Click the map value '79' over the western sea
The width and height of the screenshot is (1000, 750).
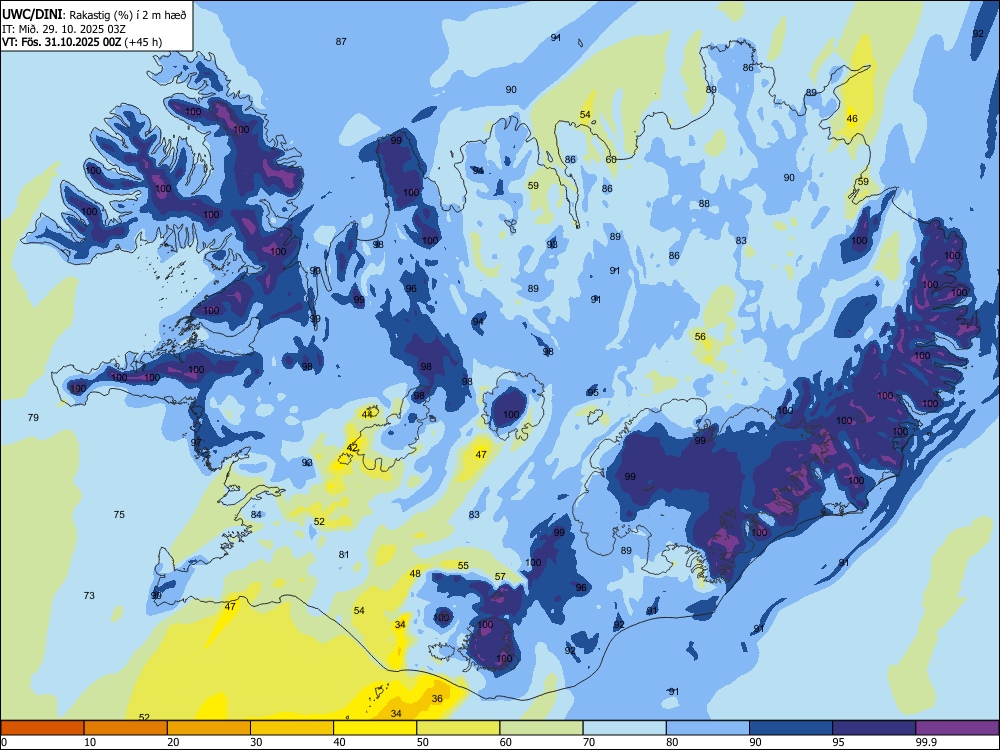33,418
